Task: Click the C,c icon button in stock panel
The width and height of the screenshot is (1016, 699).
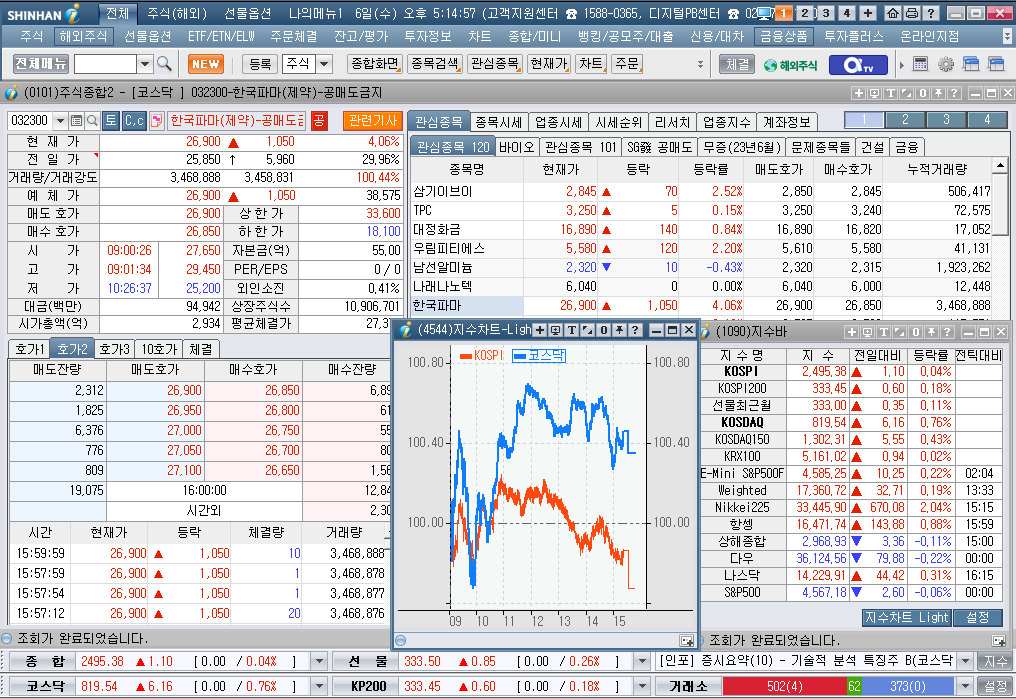Action: pos(134,120)
